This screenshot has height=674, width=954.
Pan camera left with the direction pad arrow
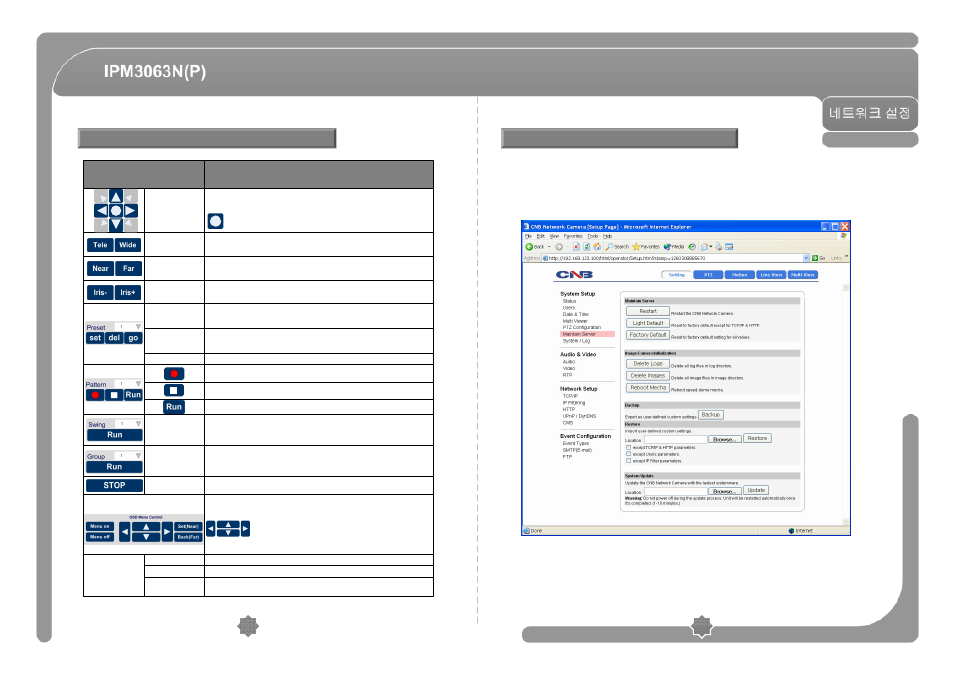click(101, 210)
